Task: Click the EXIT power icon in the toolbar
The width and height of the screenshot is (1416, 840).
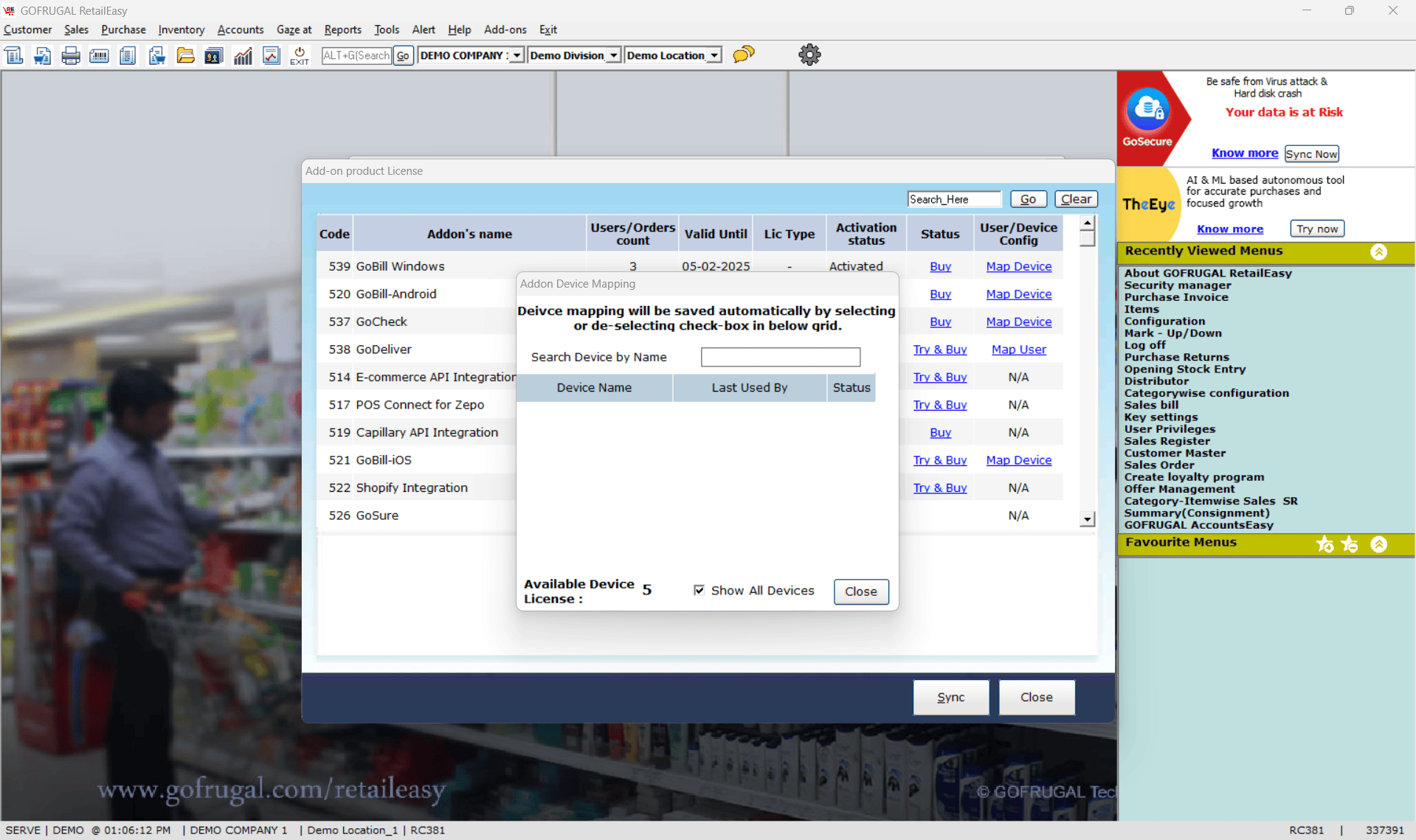Action: click(300, 55)
